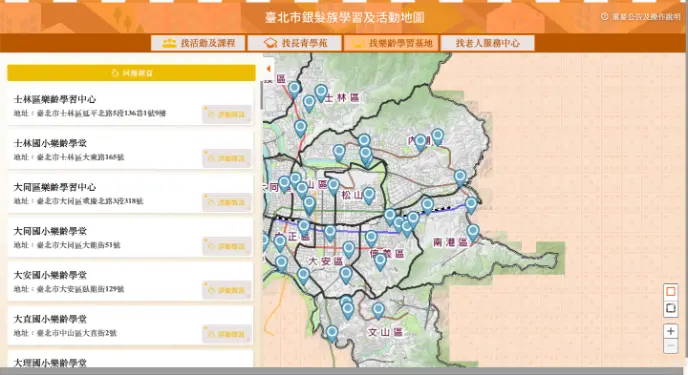Click southernmost marker below 文山區 label

(332, 333)
